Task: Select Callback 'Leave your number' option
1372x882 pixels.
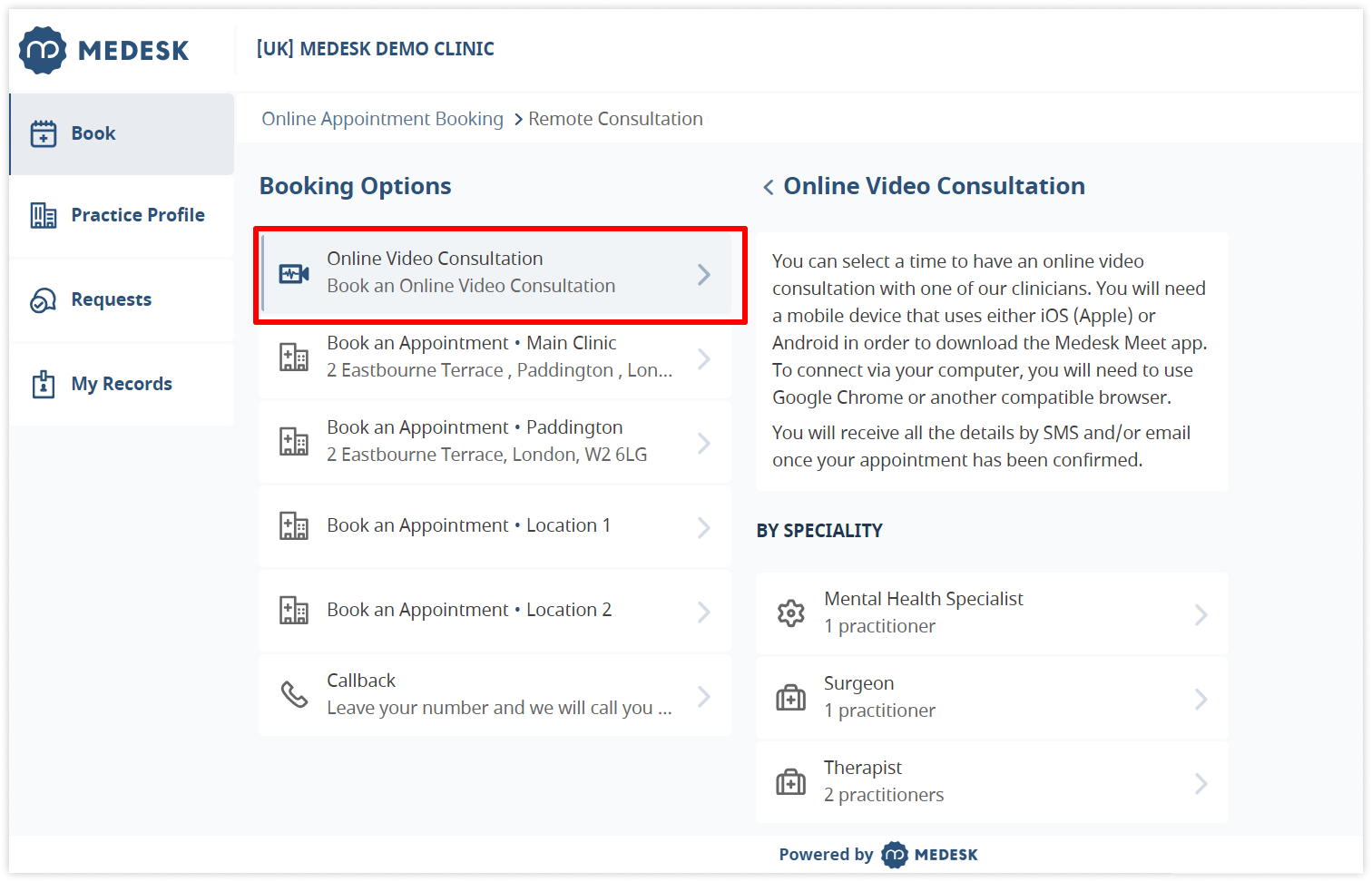Action: click(495, 696)
